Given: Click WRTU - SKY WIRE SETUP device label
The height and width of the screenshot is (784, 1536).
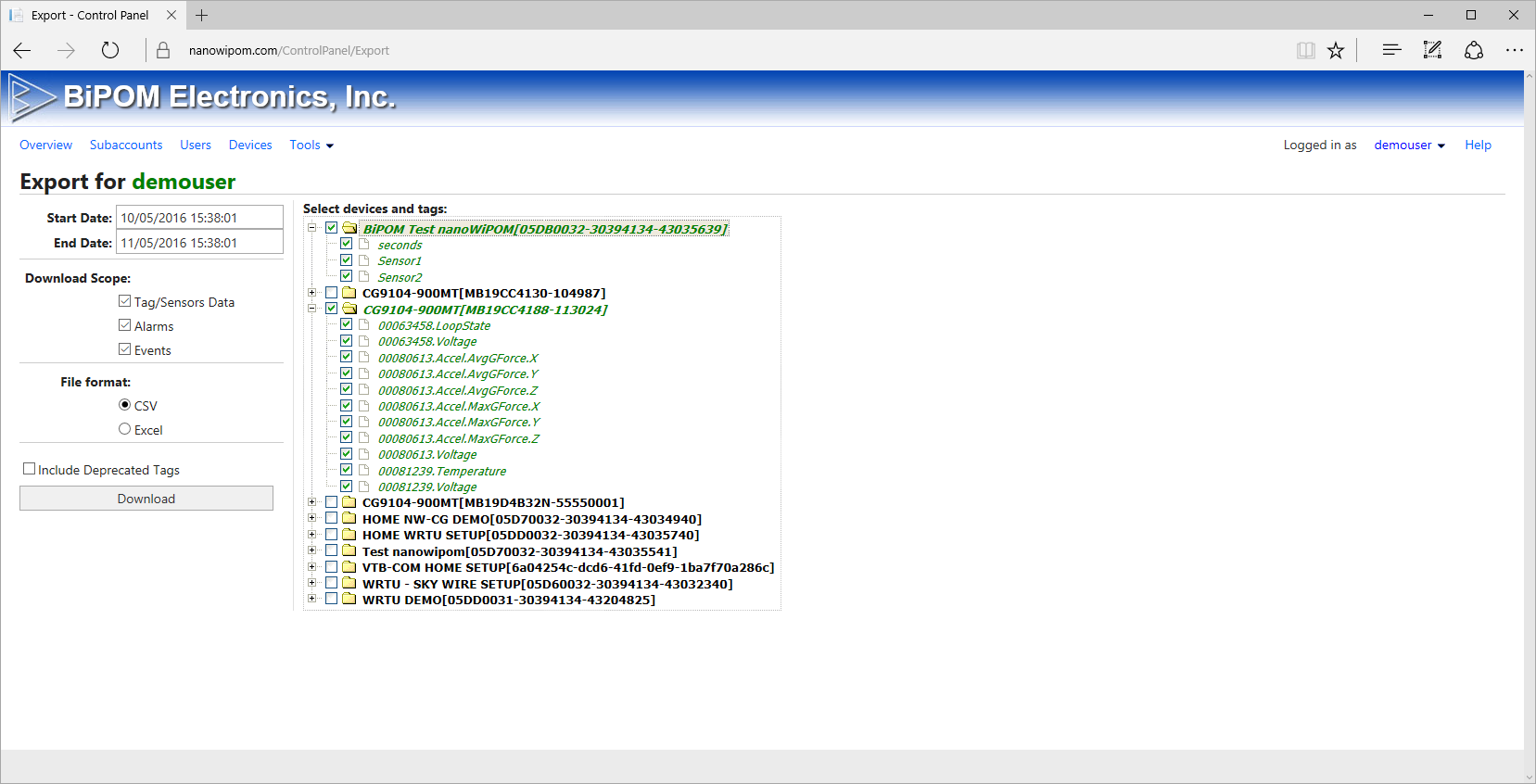Looking at the screenshot, I should coord(547,584).
